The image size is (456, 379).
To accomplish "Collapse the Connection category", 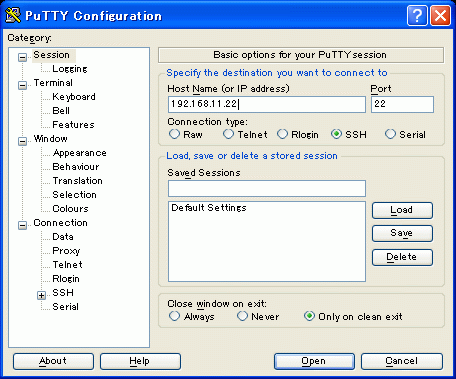I will [22, 225].
